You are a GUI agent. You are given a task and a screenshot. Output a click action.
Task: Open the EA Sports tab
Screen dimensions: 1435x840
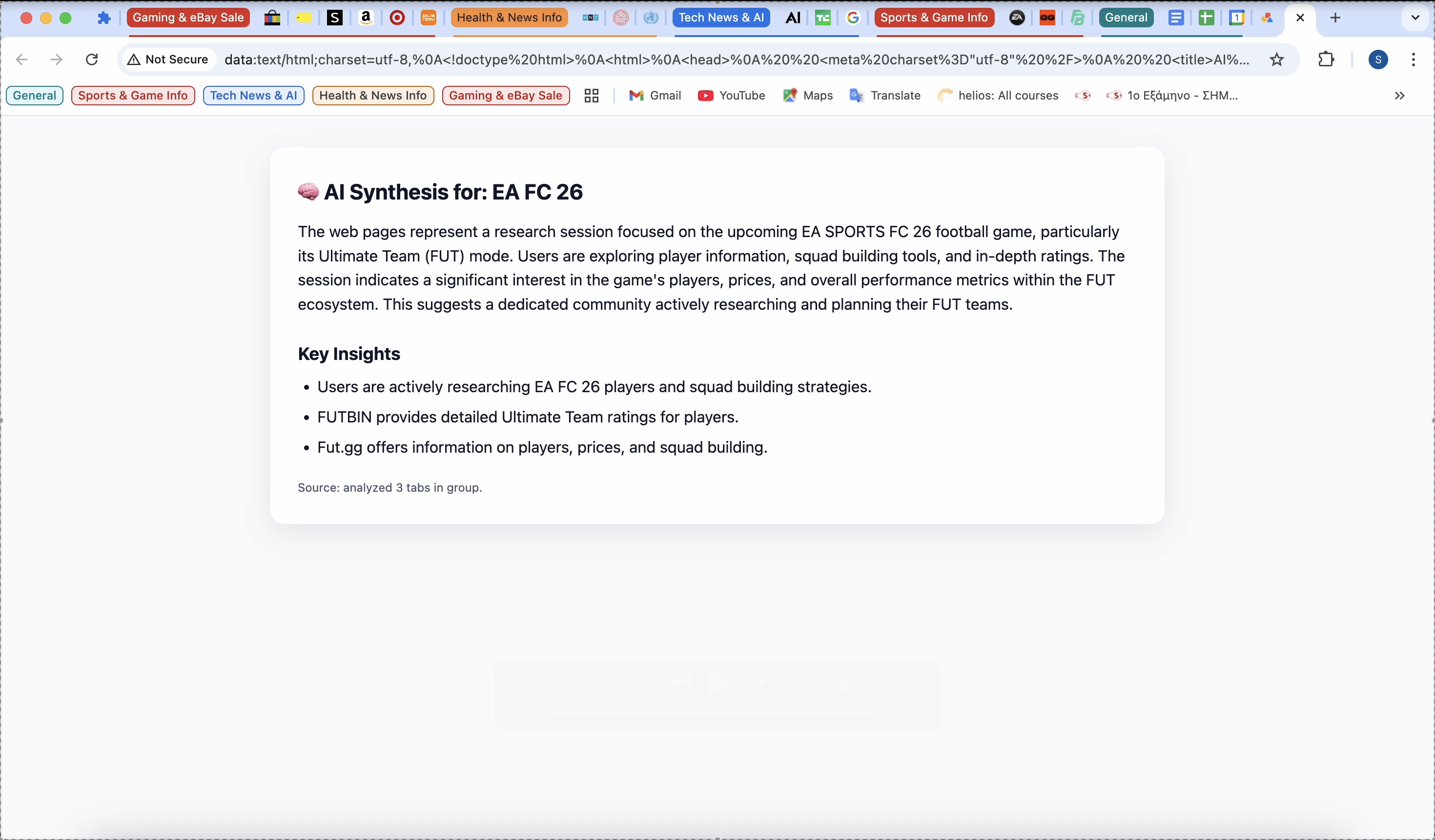click(x=1017, y=18)
